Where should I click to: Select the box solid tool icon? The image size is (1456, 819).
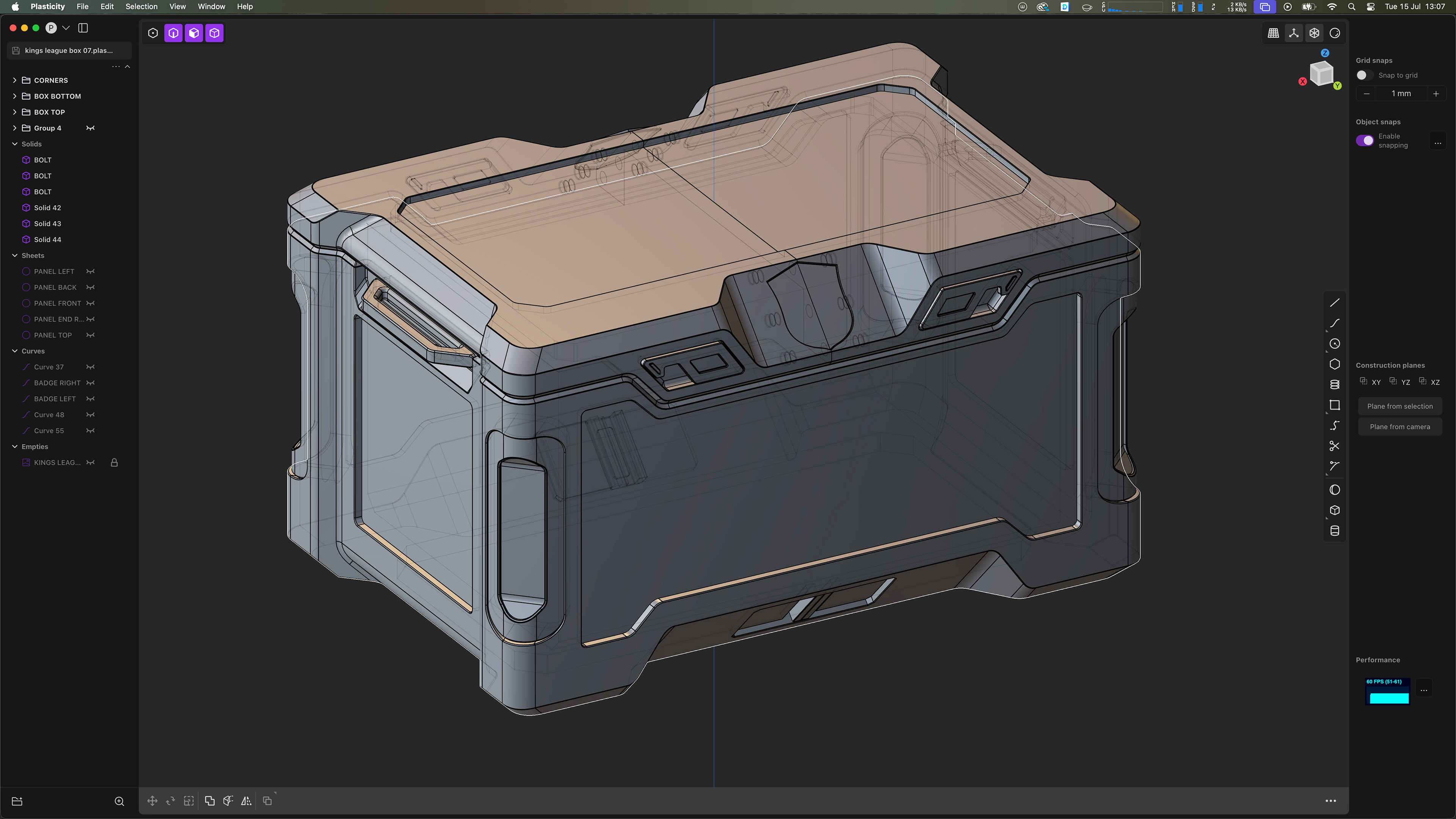[1335, 510]
